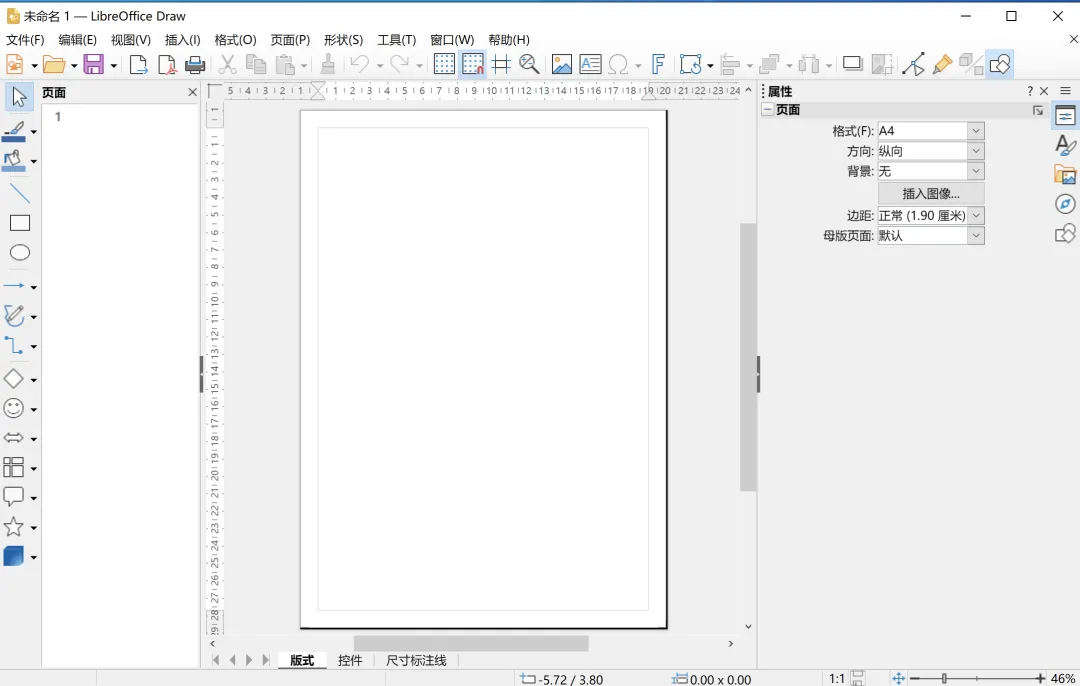Viewport: 1080px width, 686px height.
Task: Pick the Line drawing tool
Action: 19,194
